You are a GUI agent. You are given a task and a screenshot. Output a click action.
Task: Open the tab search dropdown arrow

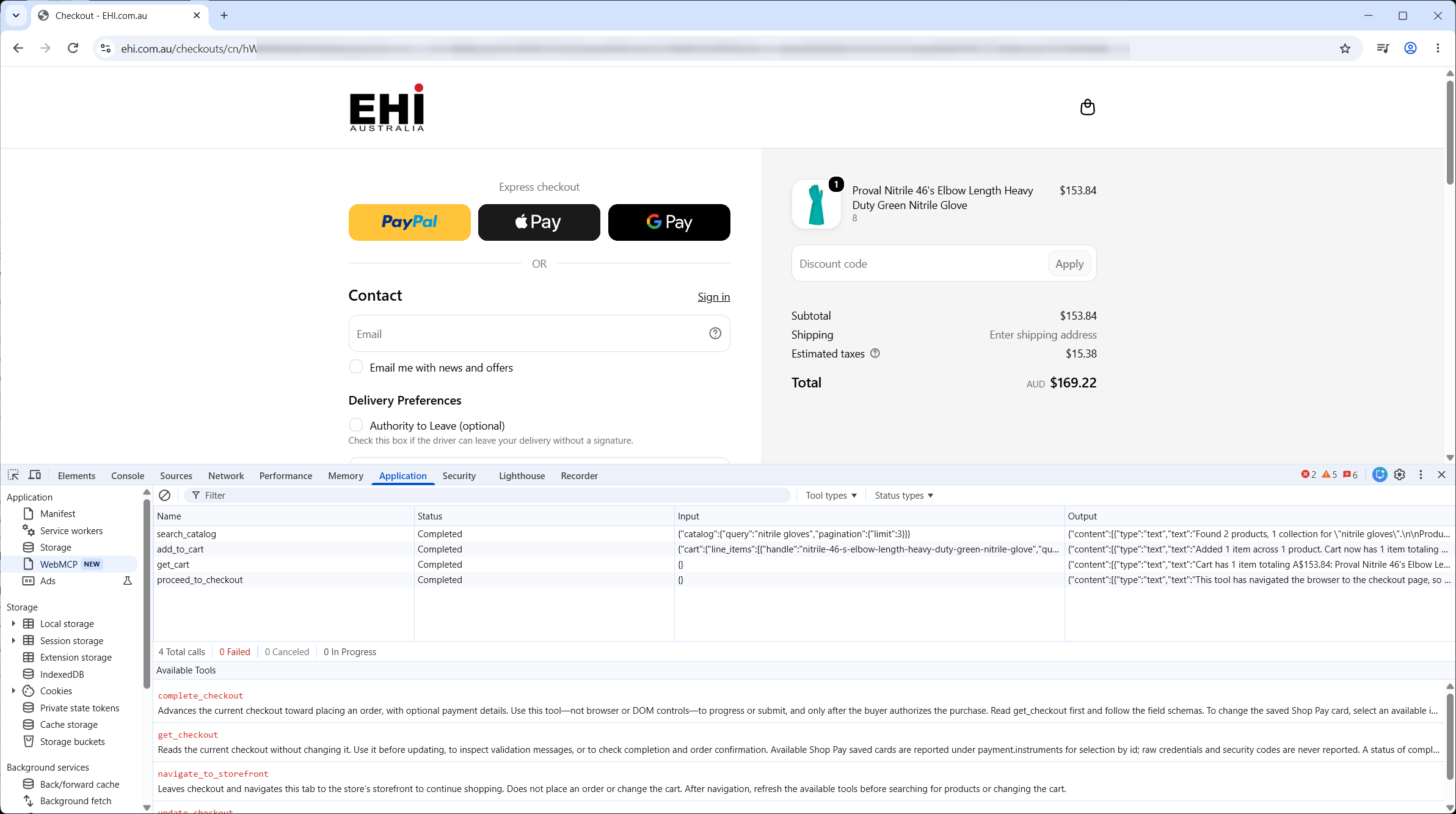16,15
